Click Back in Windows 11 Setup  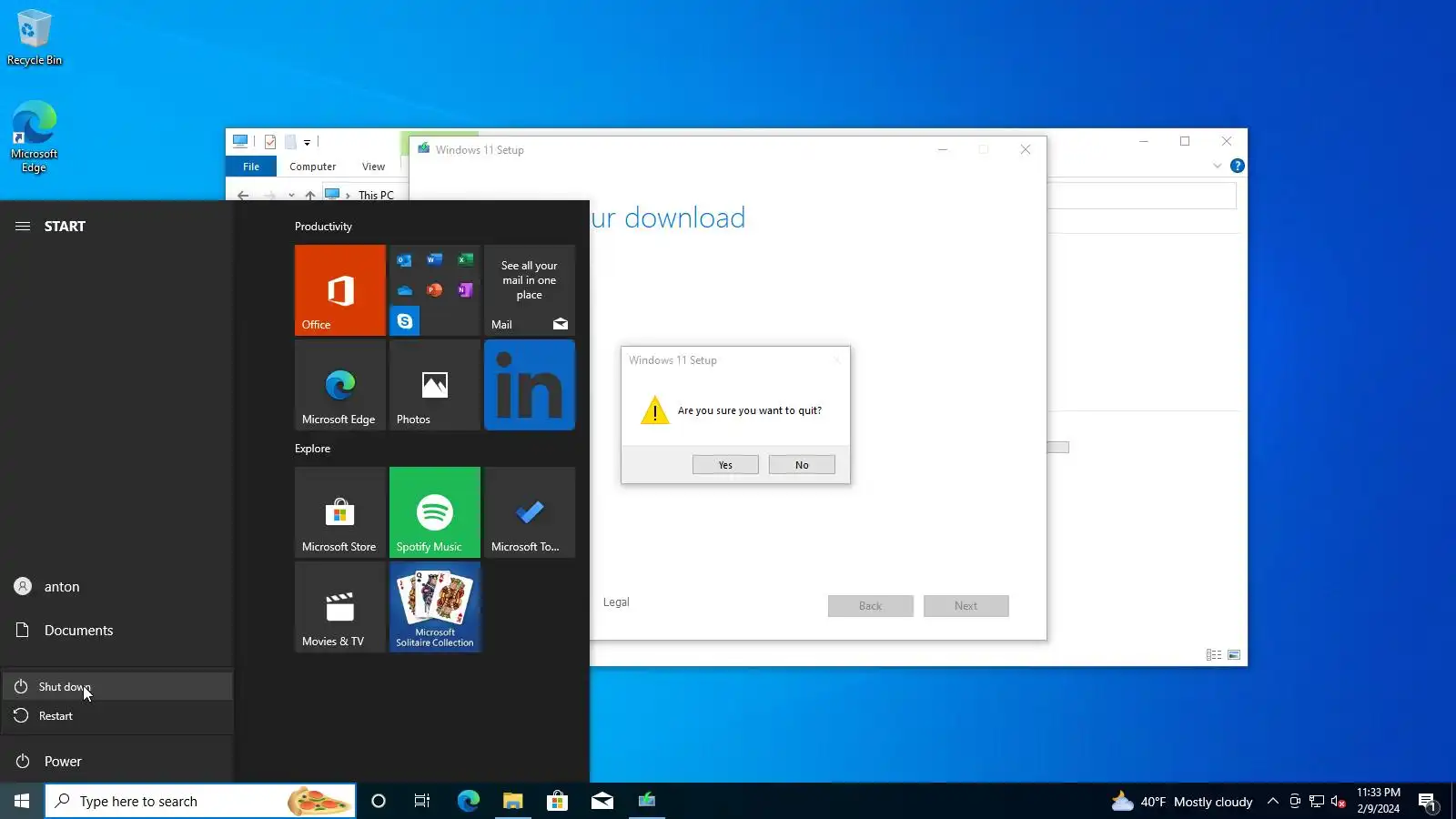coord(871,606)
